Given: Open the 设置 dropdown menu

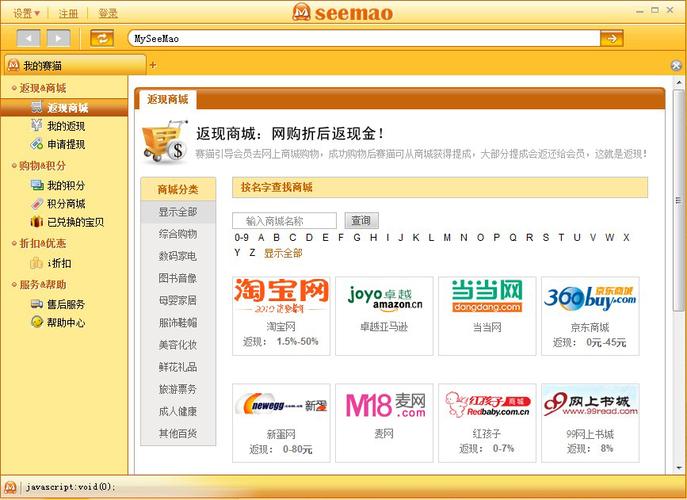Looking at the screenshot, I should (26, 13).
